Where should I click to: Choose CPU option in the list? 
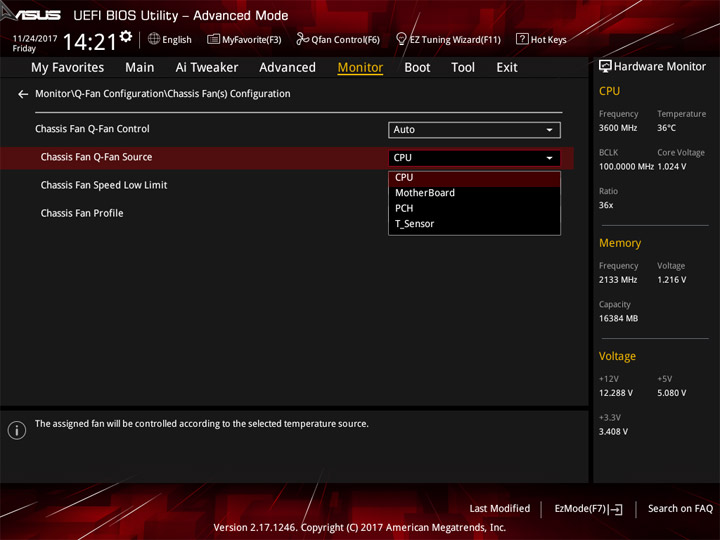pyautogui.click(x=474, y=178)
